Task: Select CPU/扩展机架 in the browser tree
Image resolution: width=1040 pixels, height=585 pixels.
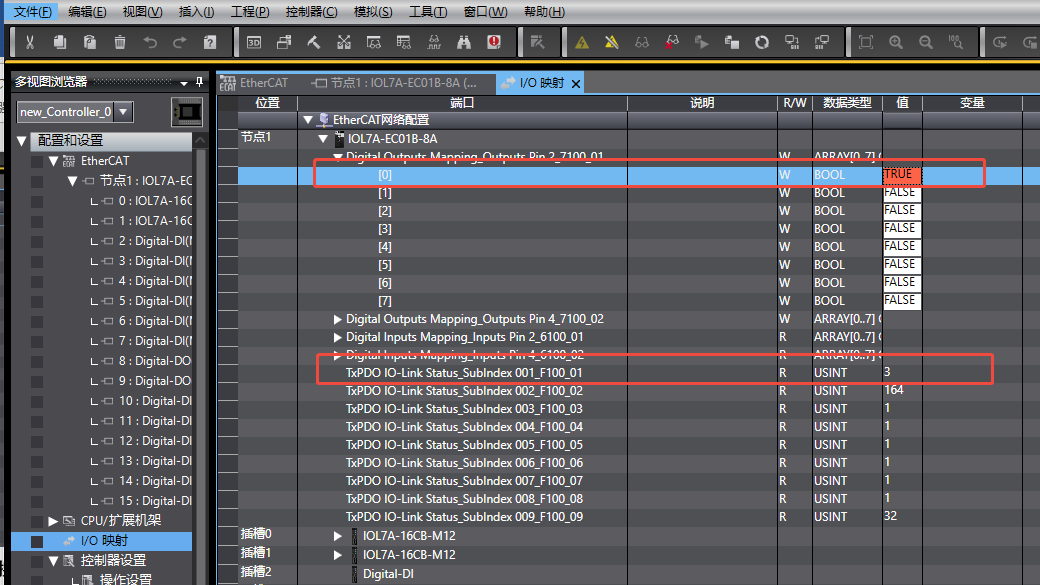Action: [x=120, y=521]
